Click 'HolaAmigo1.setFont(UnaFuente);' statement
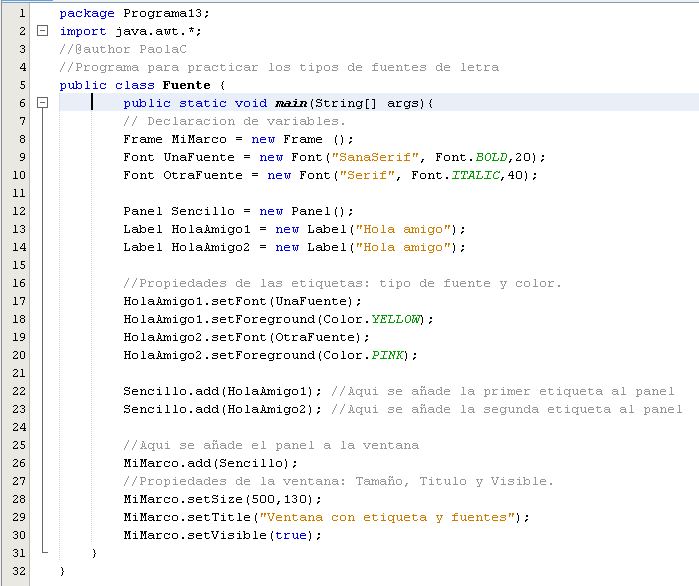This screenshot has height=586, width=699. 242,301
